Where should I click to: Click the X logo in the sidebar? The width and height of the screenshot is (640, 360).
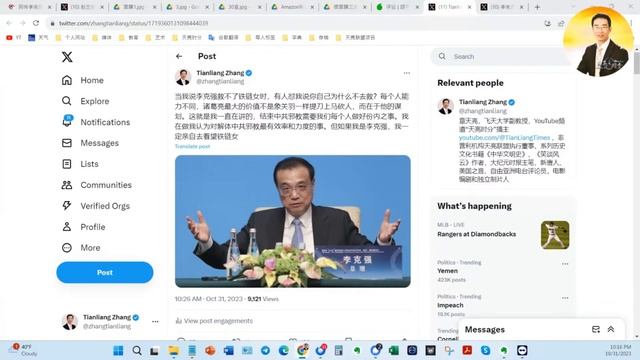tap(67, 57)
